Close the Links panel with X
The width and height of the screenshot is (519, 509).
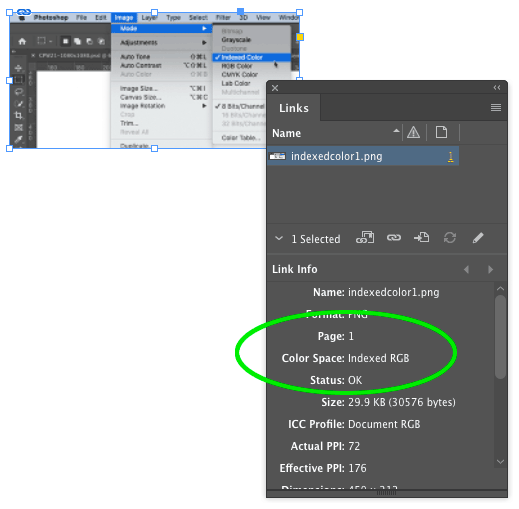click(x=275, y=88)
